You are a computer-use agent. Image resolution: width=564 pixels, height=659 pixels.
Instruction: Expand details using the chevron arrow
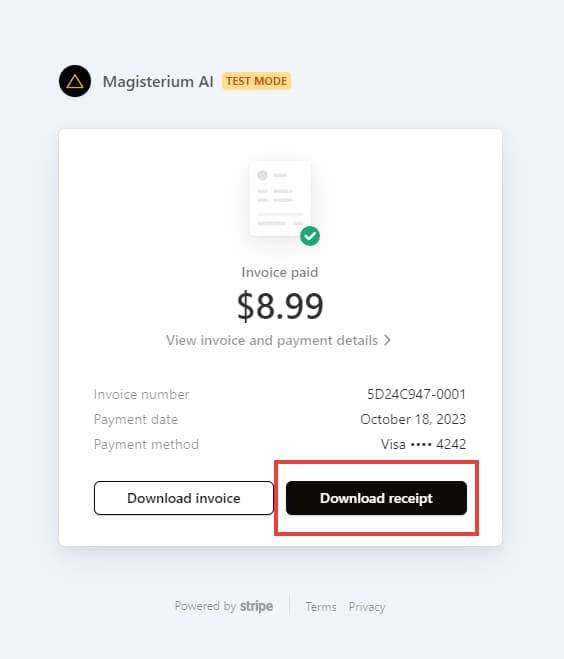pos(387,340)
